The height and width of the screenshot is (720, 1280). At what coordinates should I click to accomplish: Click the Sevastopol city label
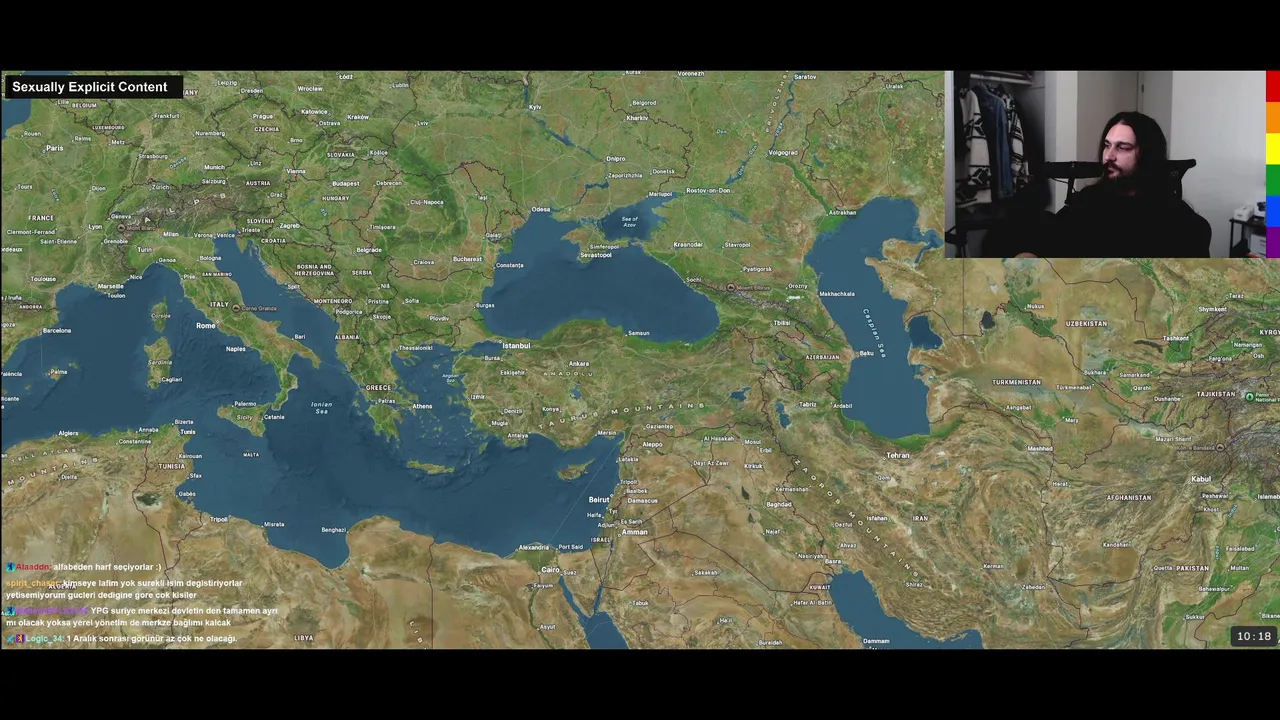coord(596,255)
